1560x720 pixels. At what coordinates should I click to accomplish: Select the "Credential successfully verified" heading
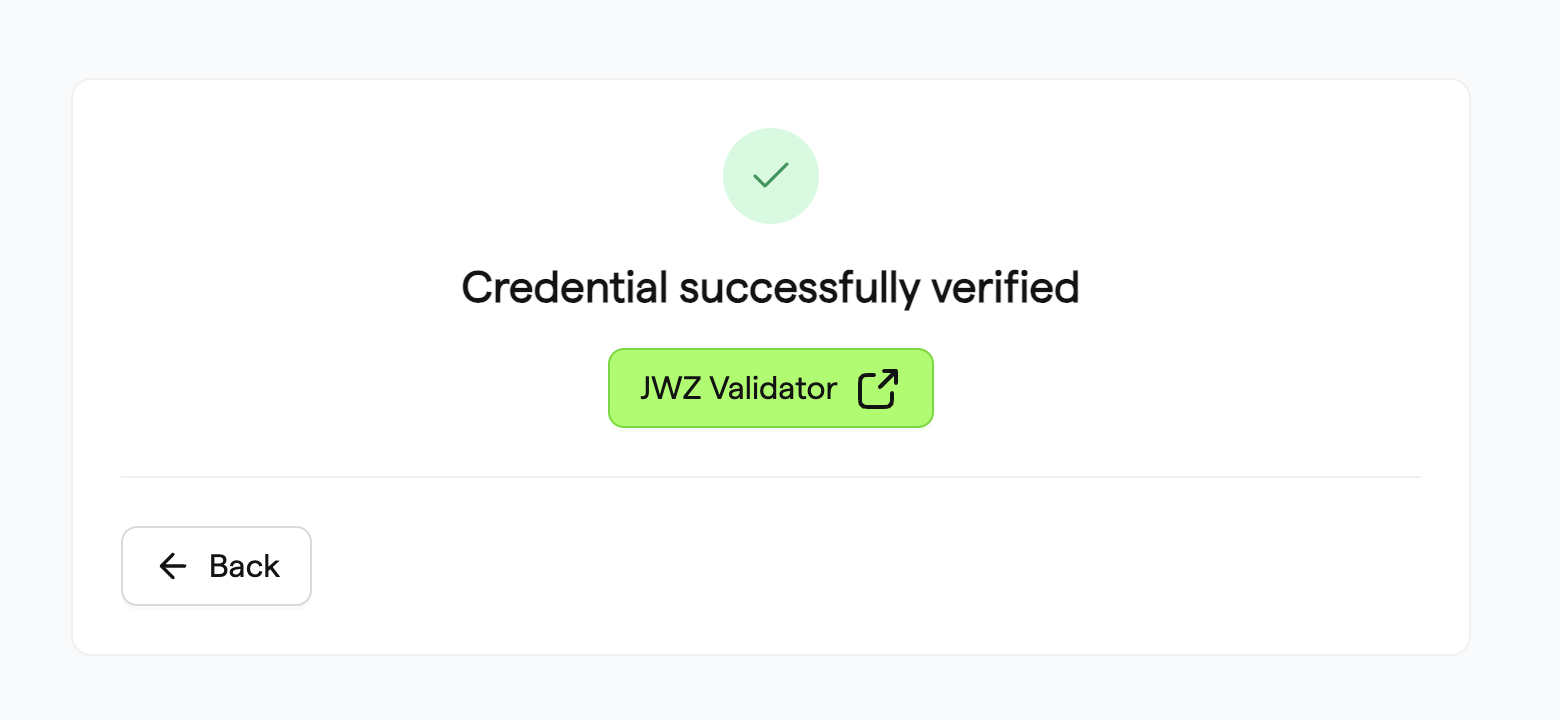(771, 288)
